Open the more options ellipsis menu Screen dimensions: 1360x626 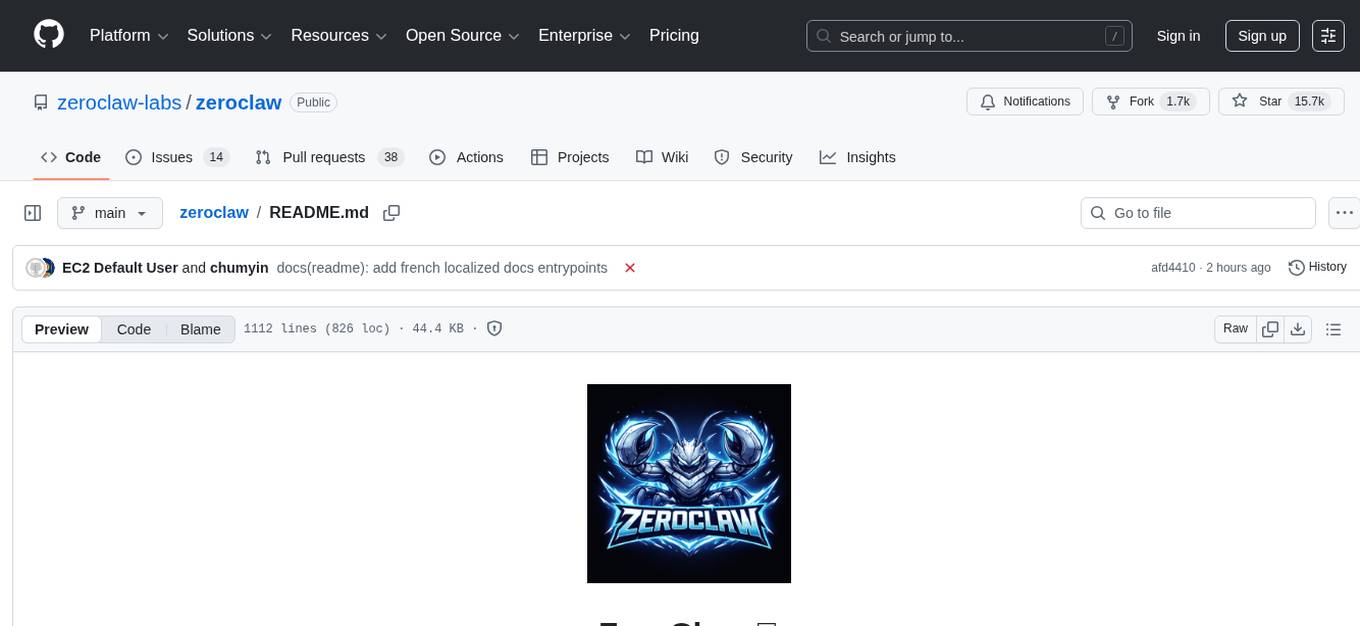tap(1344, 212)
